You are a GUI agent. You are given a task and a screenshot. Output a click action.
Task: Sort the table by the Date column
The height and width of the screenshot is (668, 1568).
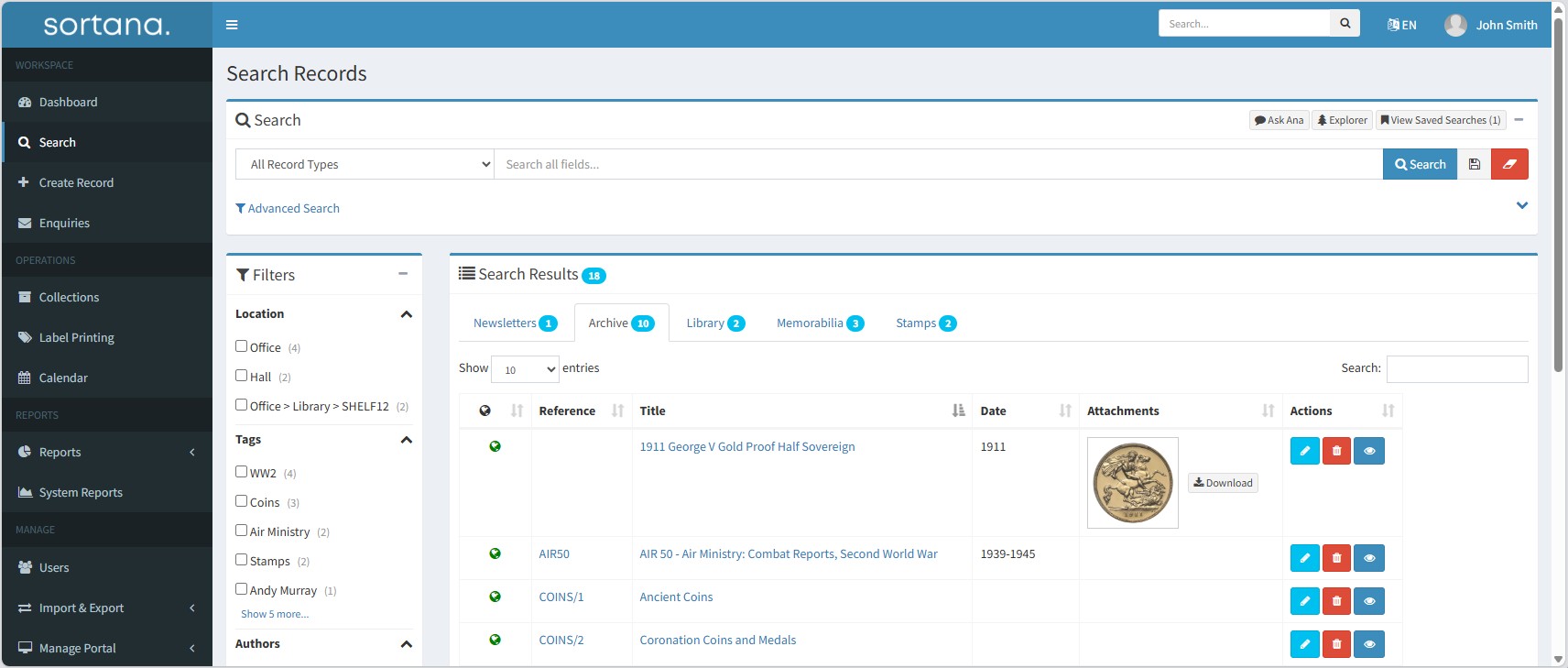pyautogui.click(x=1026, y=411)
